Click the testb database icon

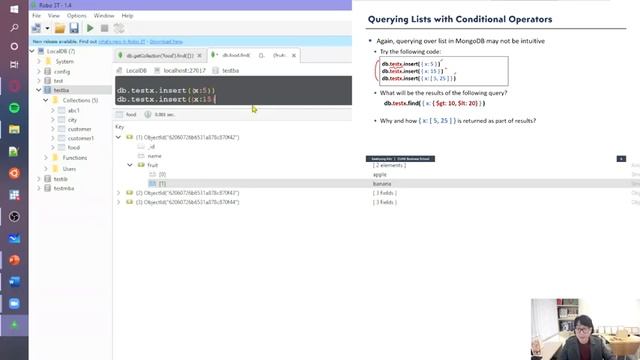(x=48, y=179)
